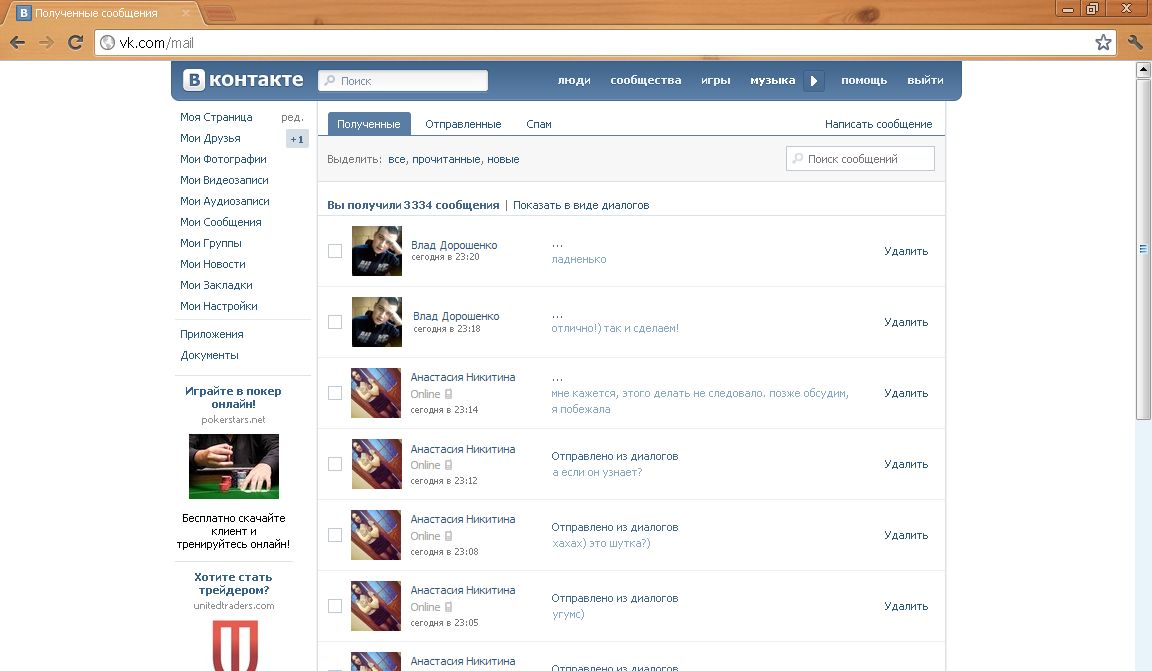The width and height of the screenshot is (1152, 671).
Task: Click the globe site icon in address bar
Action: click(x=107, y=43)
